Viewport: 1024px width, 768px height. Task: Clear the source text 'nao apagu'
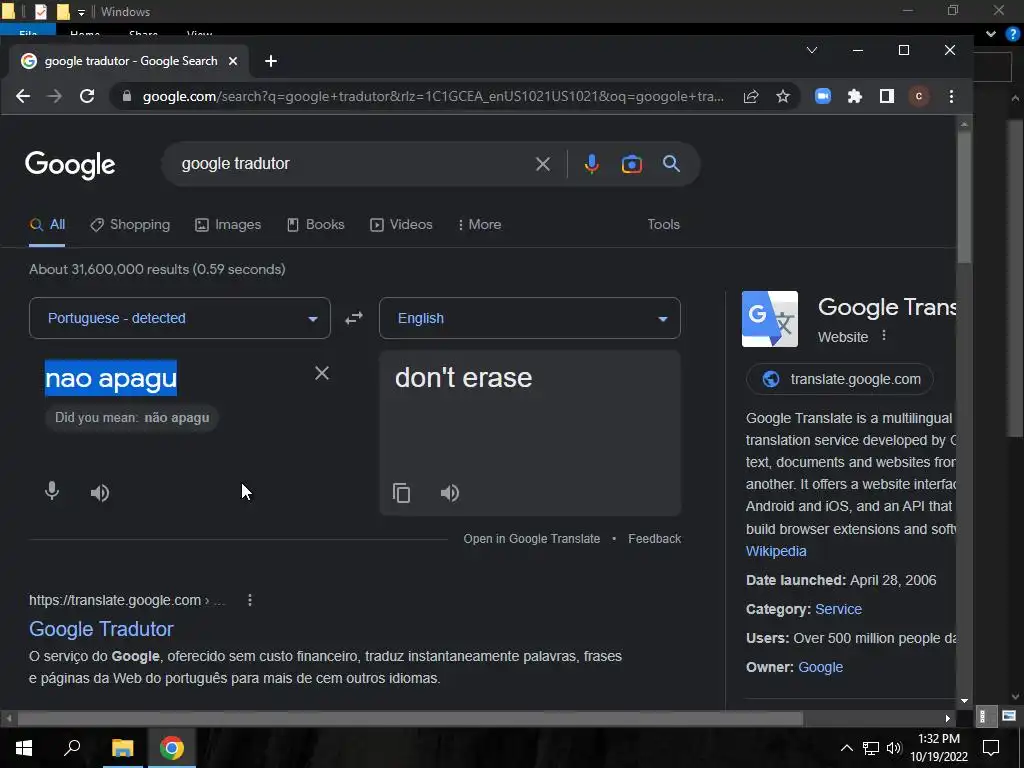pyautogui.click(x=322, y=373)
